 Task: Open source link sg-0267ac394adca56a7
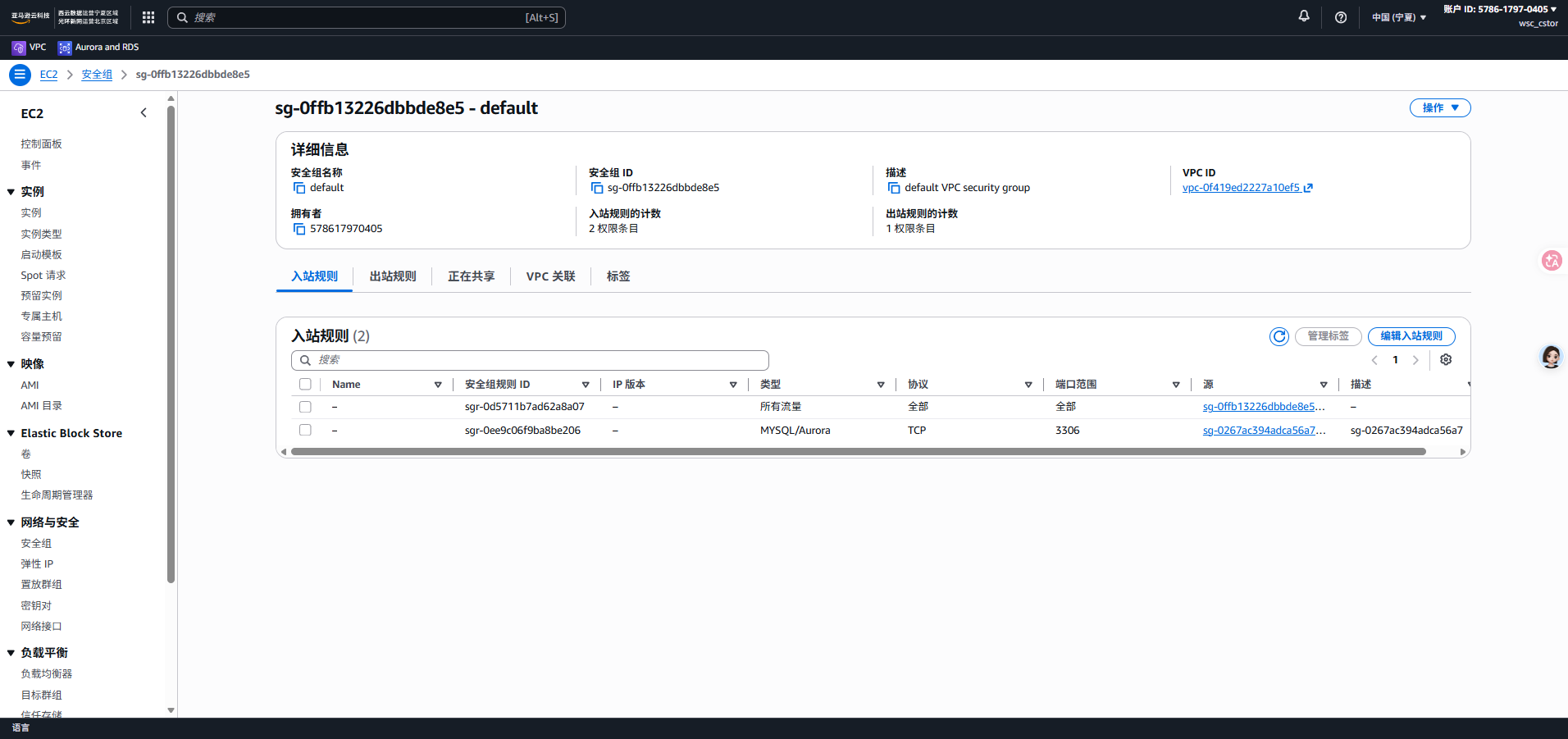pyautogui.click(x=1264, y=431)
